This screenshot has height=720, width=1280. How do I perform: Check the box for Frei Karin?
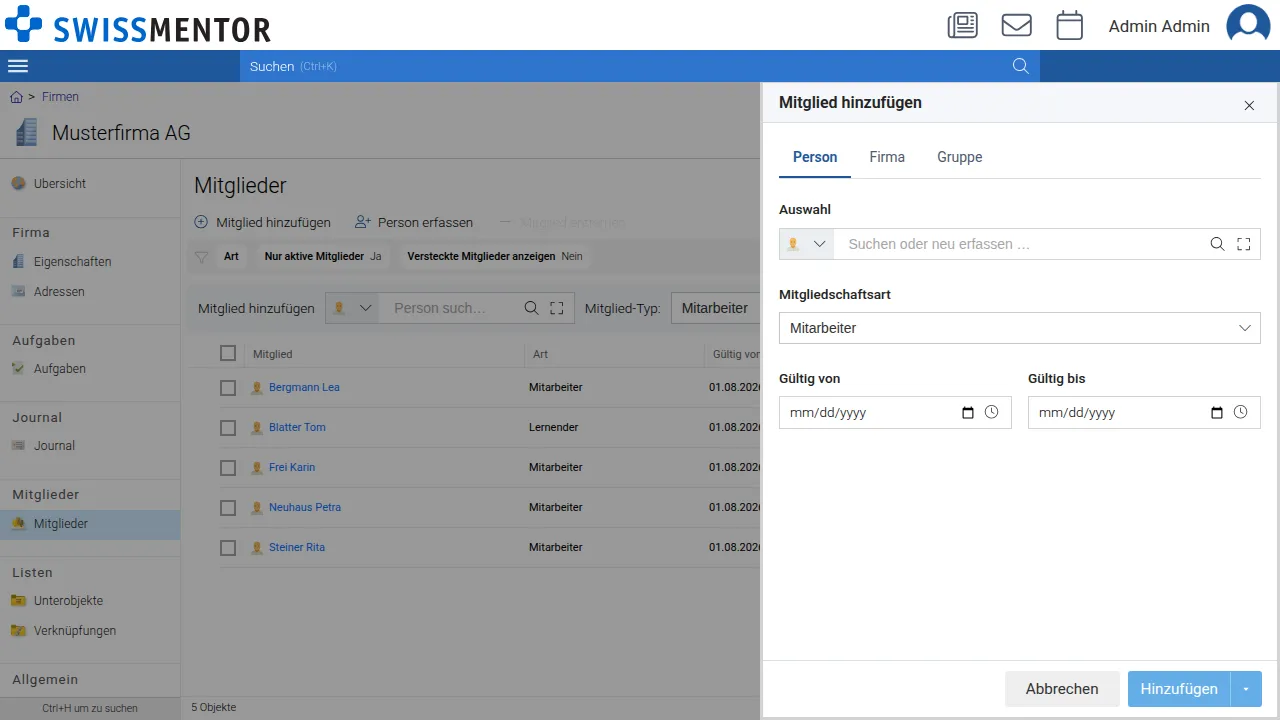[x=228, y=467]
